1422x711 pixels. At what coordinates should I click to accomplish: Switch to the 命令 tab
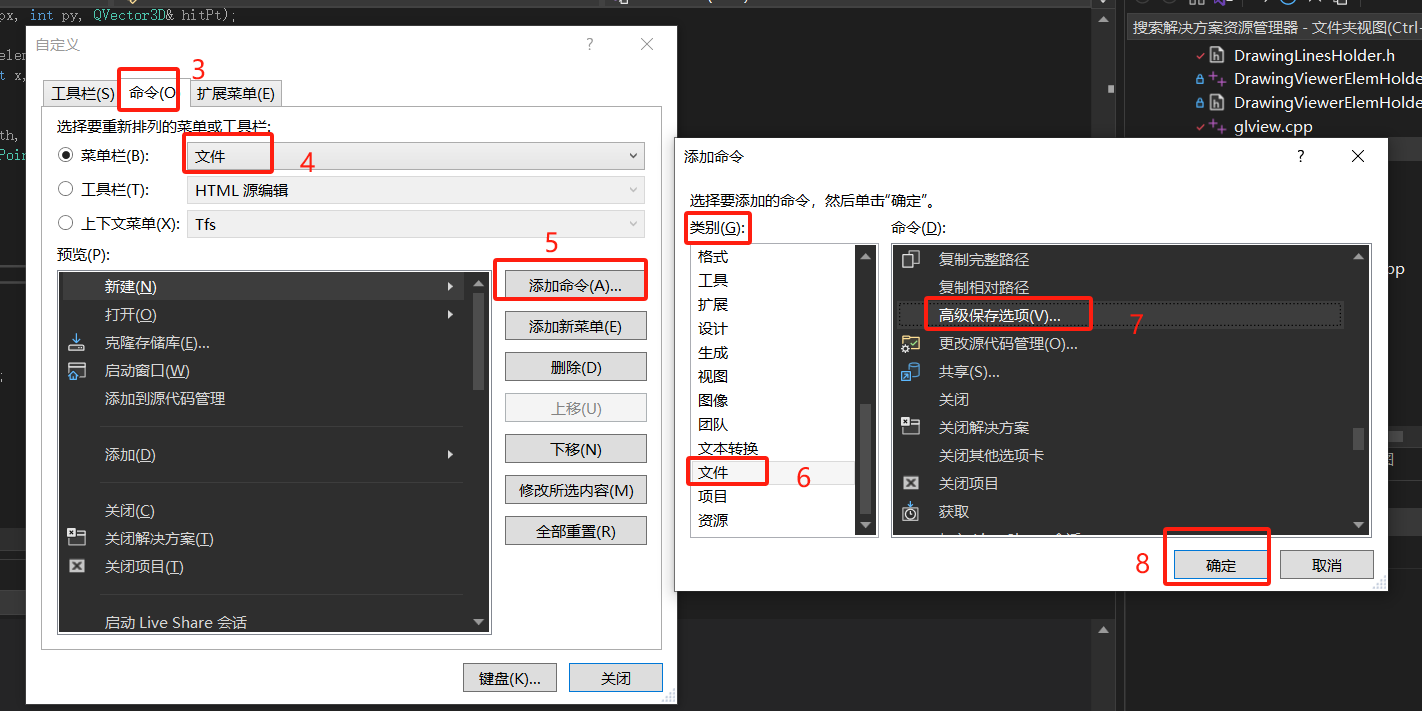coord(152,92)
